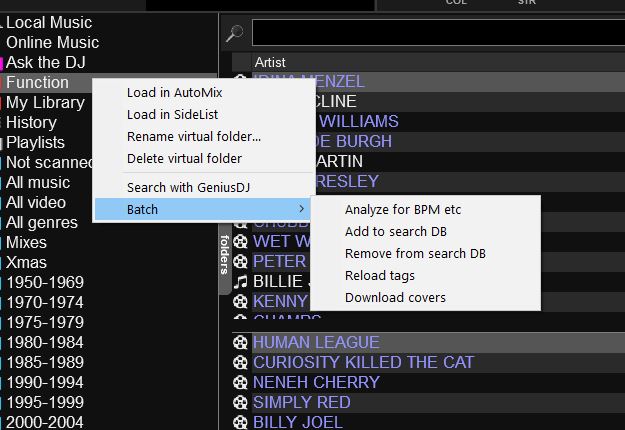Open the History folder
625x430 pixels.
click(x=31, y=122)
